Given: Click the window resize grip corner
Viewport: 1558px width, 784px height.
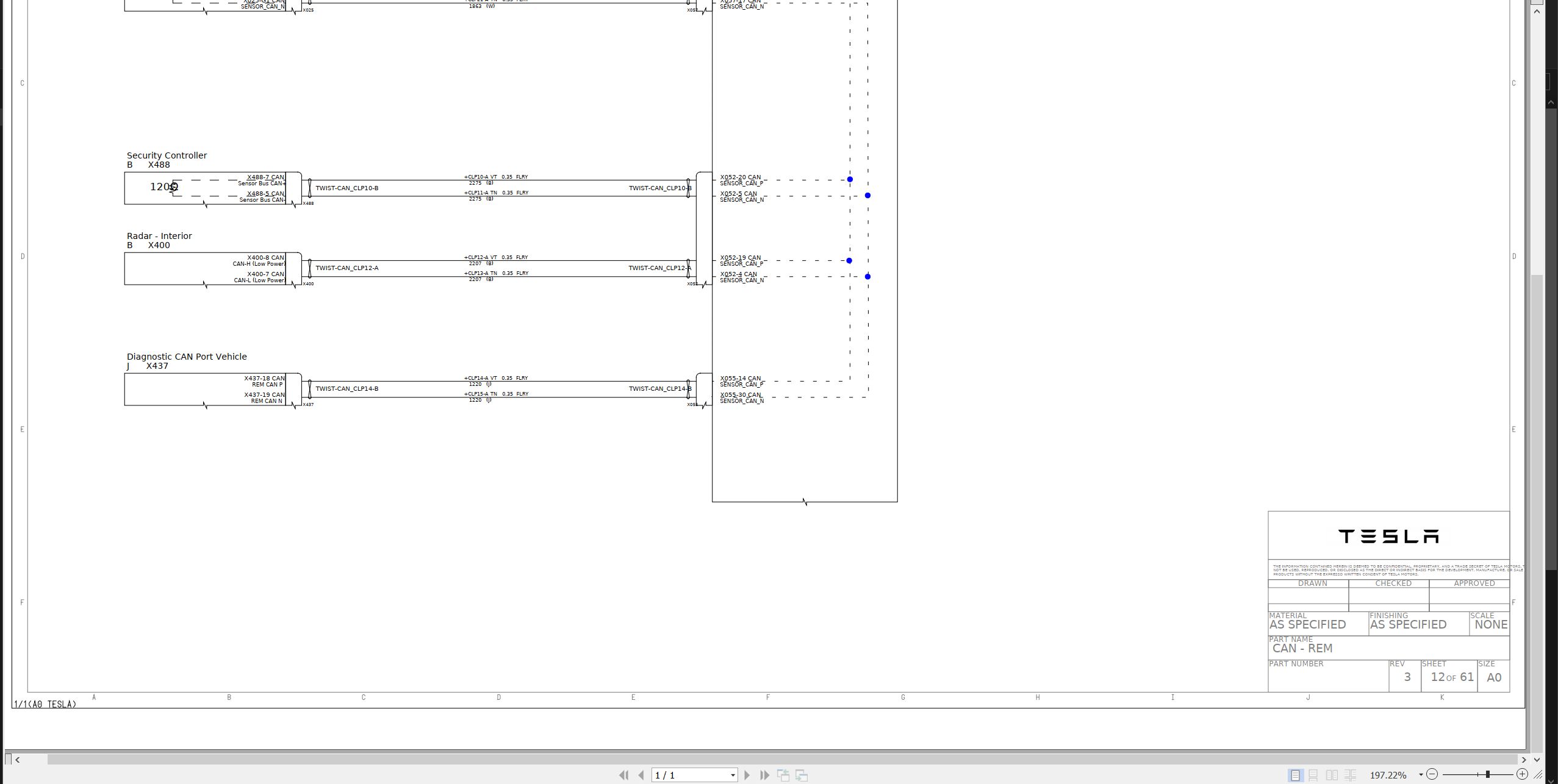Looking at the screenshot, I should 1539,775.
